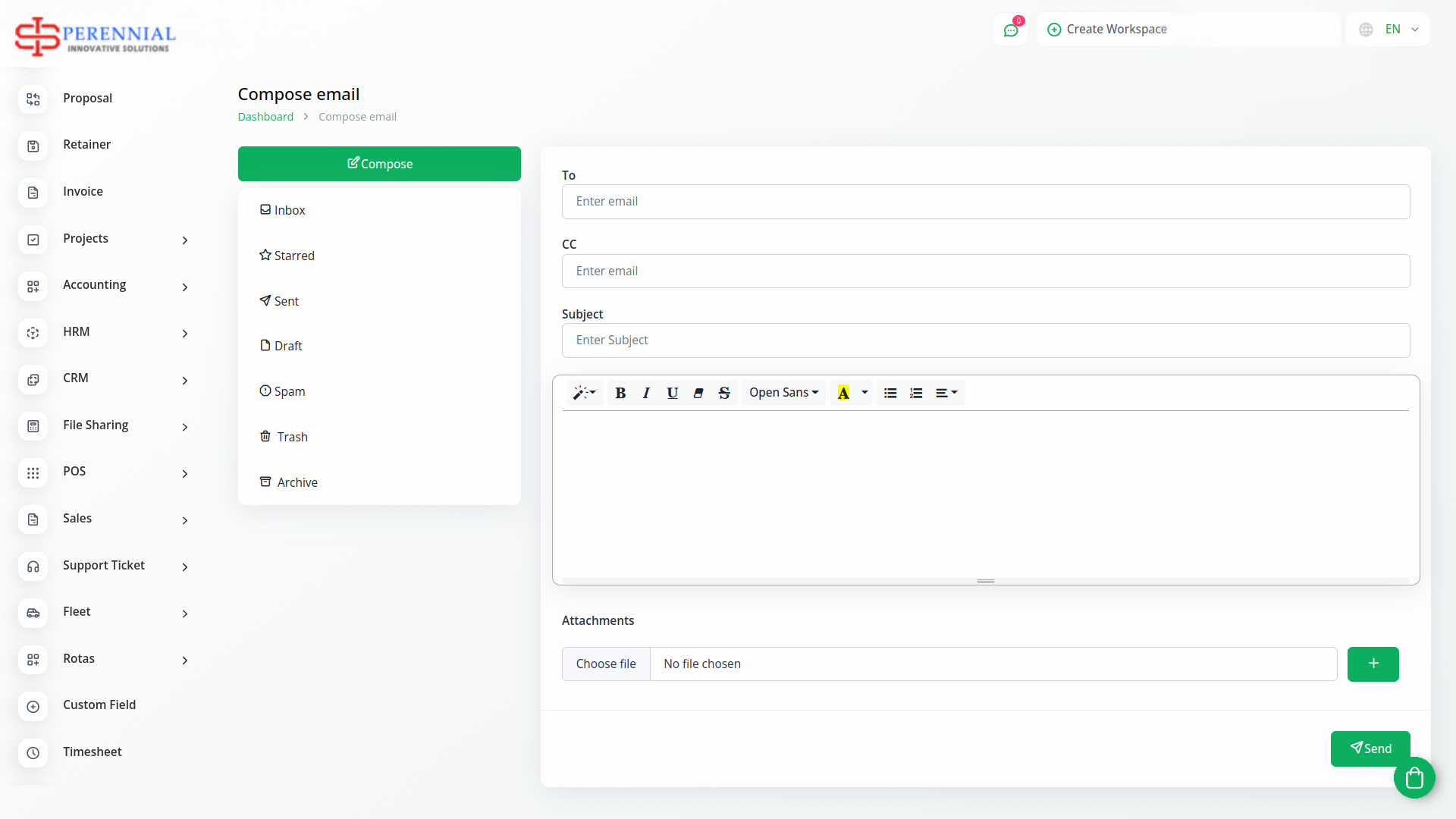Insert ordered numbered list
The height and width of the screenshot is (819, 1456).
(916, 393)
